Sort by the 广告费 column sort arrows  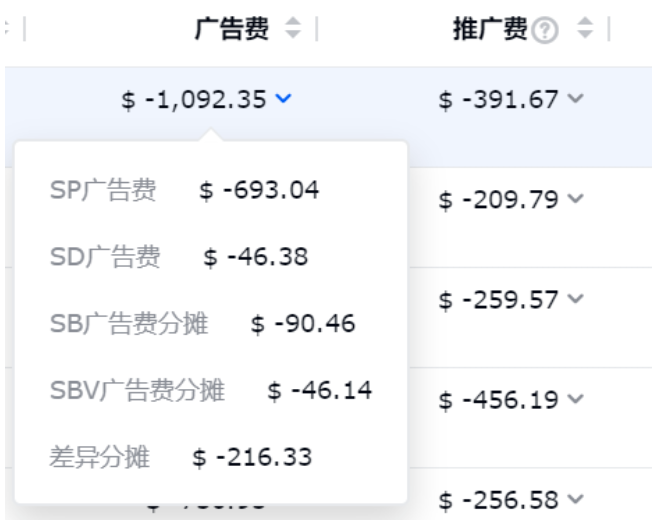click(293, 28)
